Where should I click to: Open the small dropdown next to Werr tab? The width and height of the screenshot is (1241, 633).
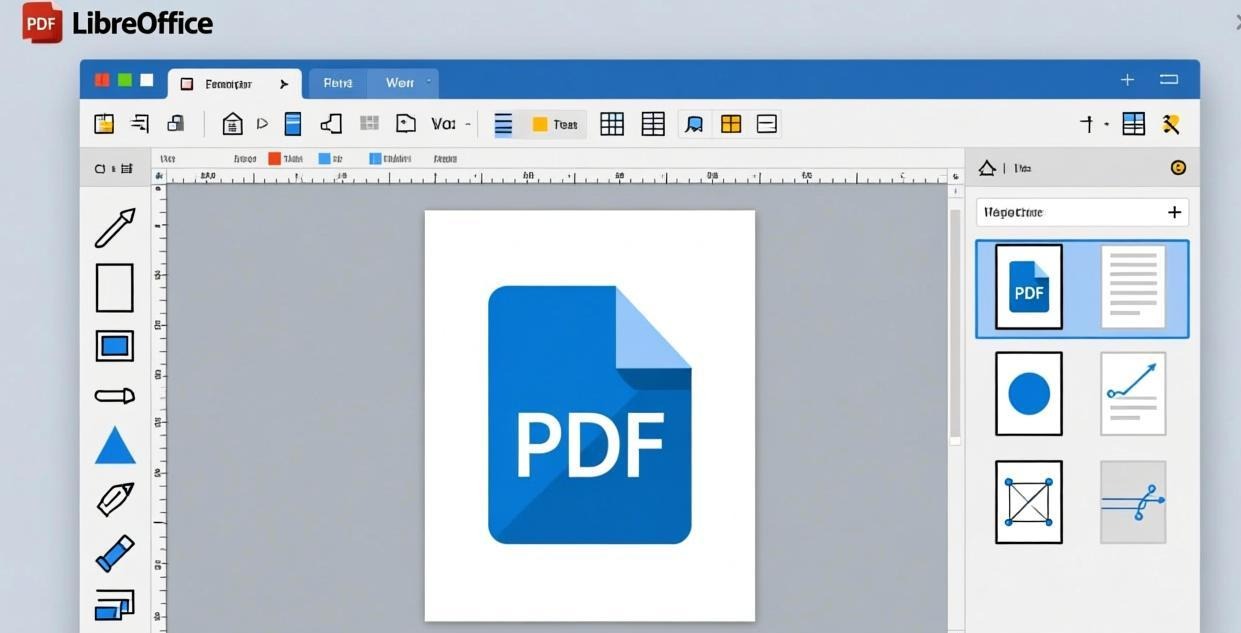pyautogui.click(x=429, y=82)
